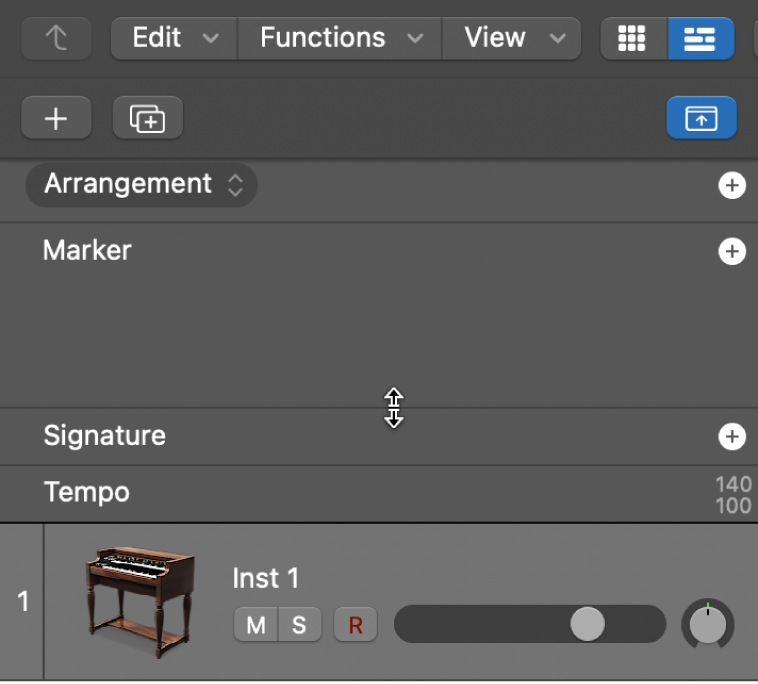758x684 pixels.
Task: Click the up-arrow leave folder button
Action: (56, 38)
